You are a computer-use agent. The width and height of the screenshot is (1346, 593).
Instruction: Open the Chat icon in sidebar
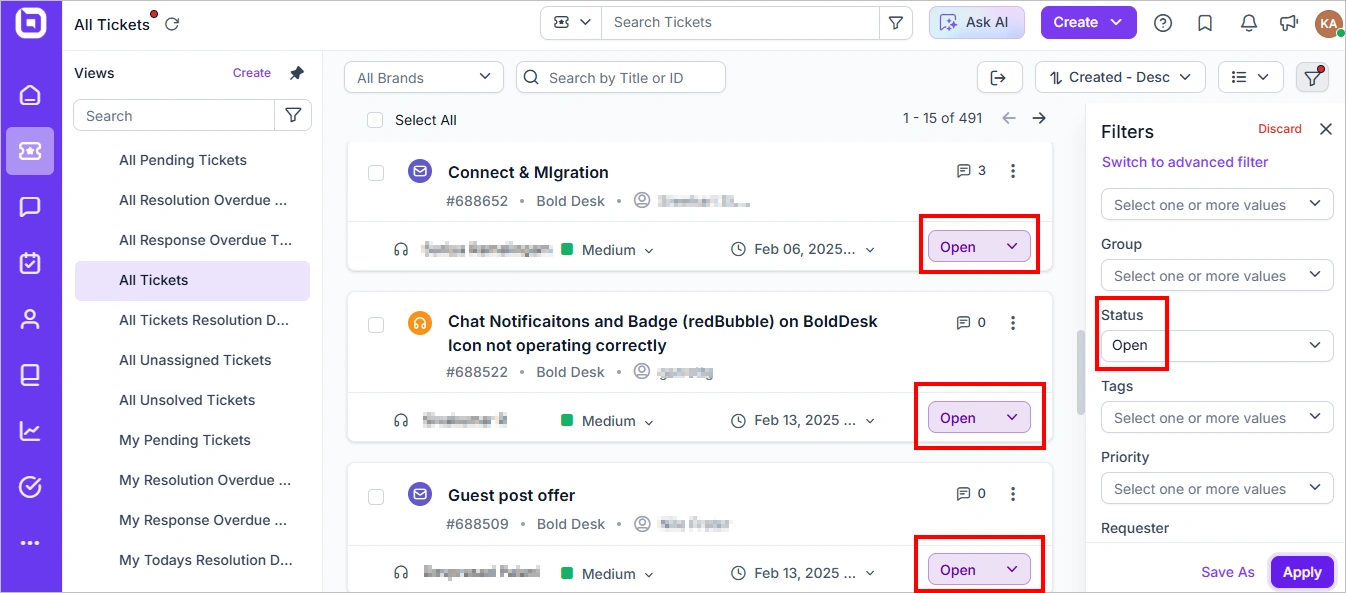tap(30, 207)
